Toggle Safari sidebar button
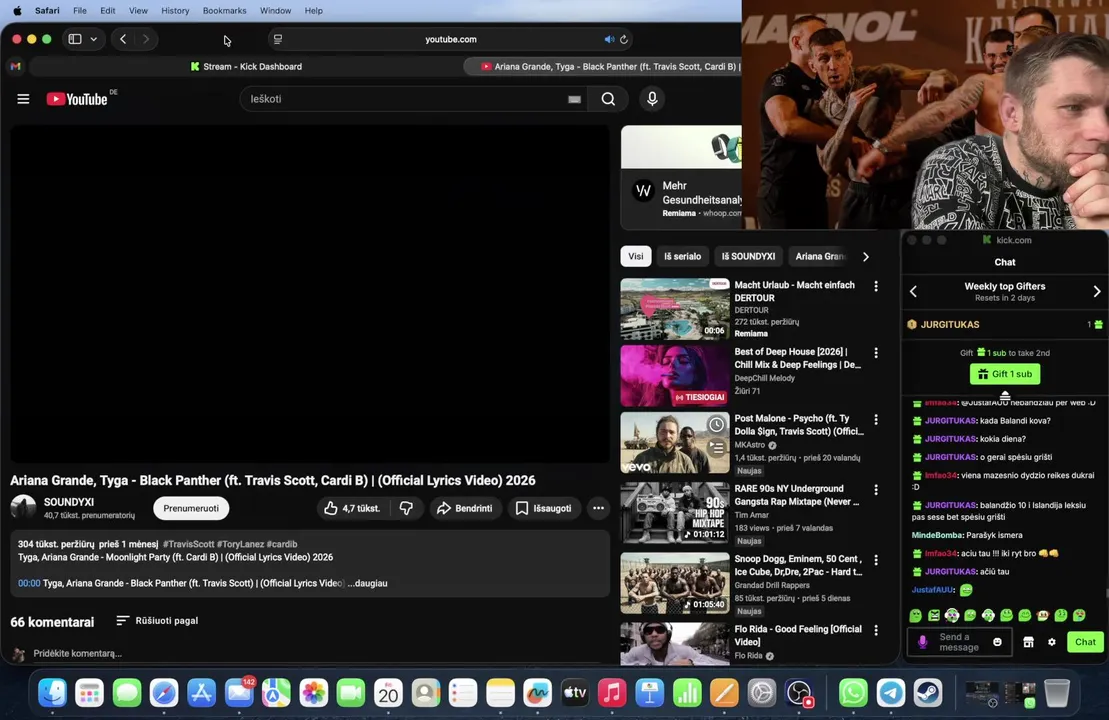1109x720 pixels. tap(75, 39)
